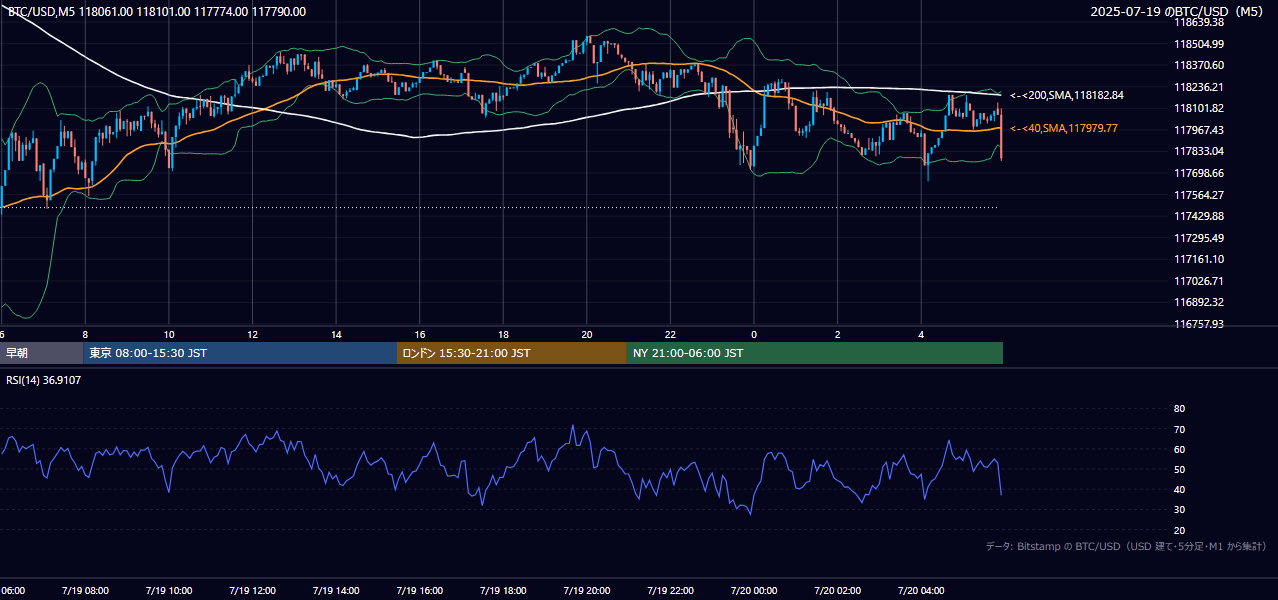Screen dimensions: 1278x600
Task: Click hour tick 14 under price chart
Action: coord(336,335)
